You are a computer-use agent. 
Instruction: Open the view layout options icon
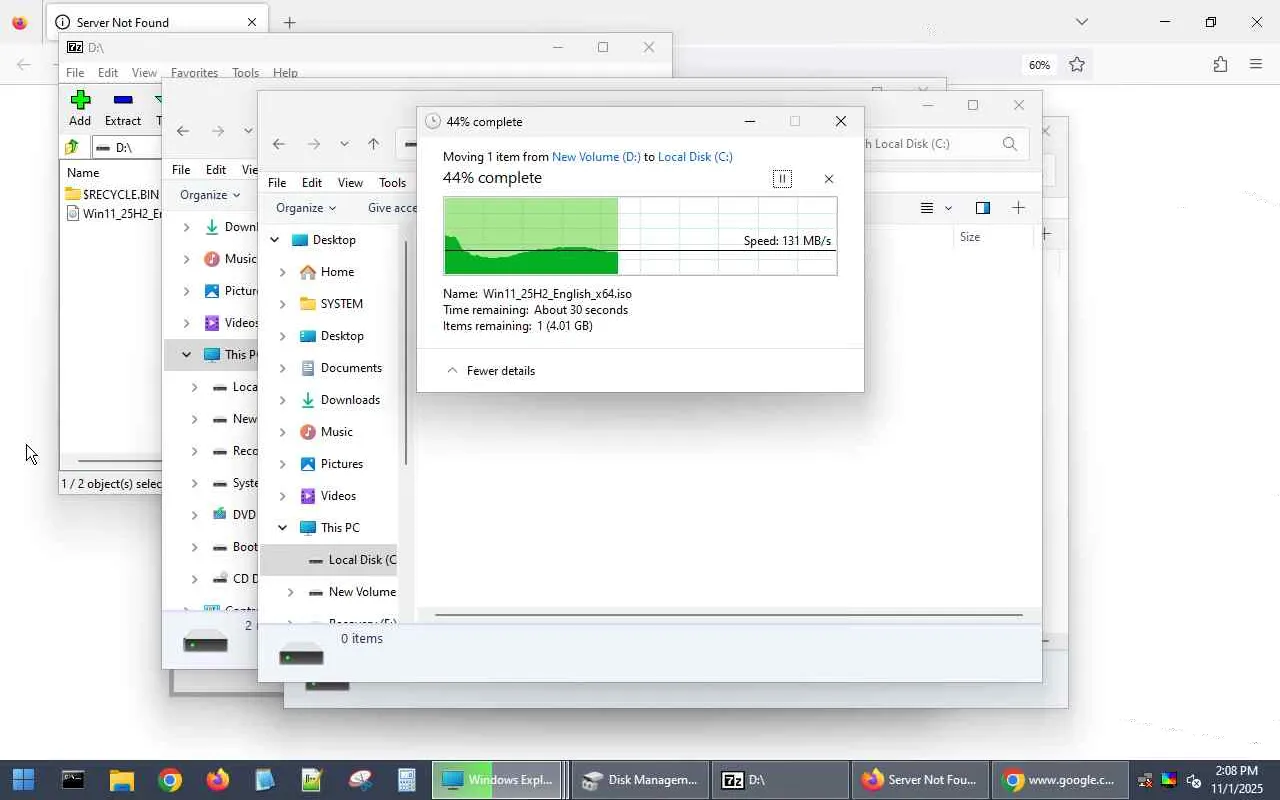[x=927, y=208]
